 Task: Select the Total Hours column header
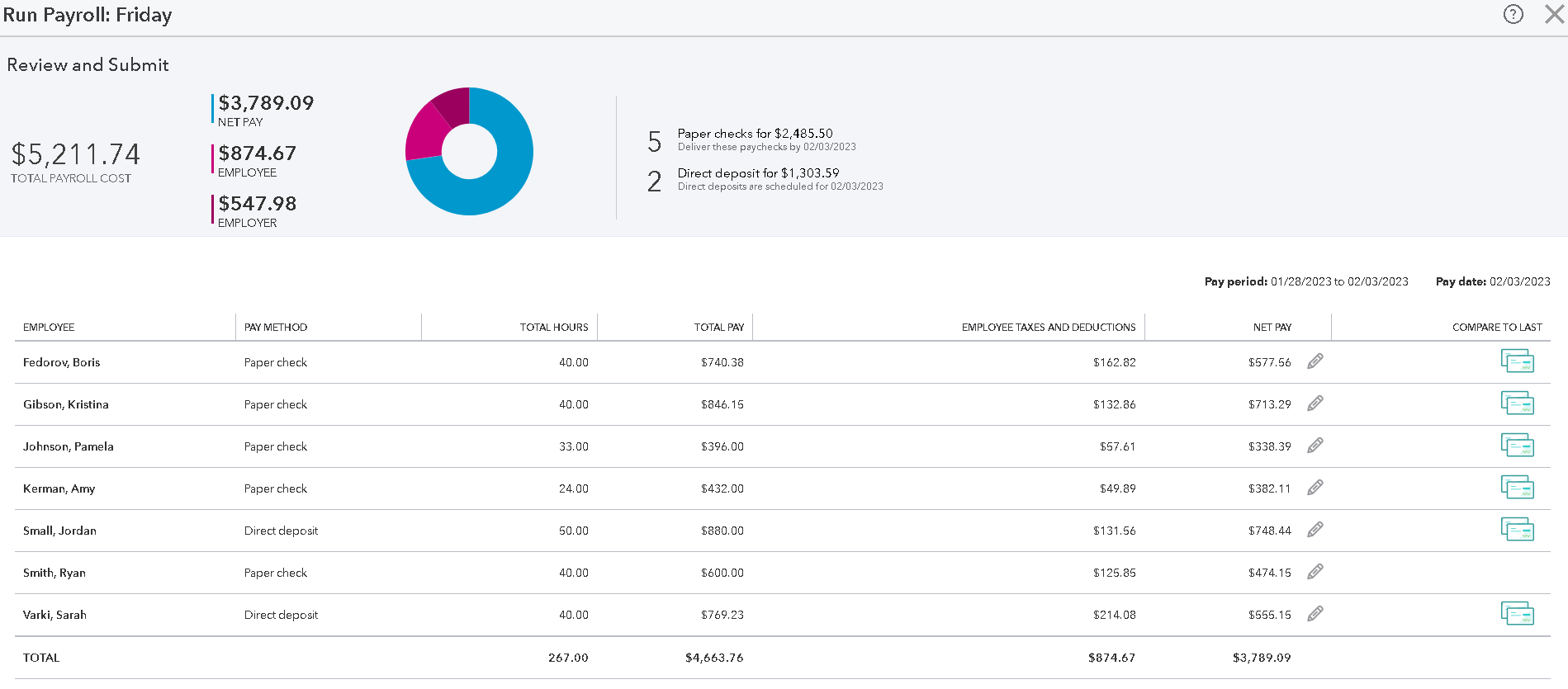(554, 328)
